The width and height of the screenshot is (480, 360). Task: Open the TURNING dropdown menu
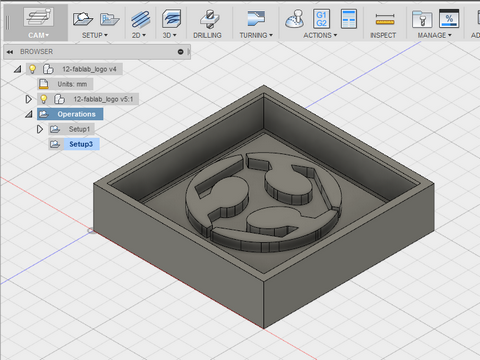256,35
